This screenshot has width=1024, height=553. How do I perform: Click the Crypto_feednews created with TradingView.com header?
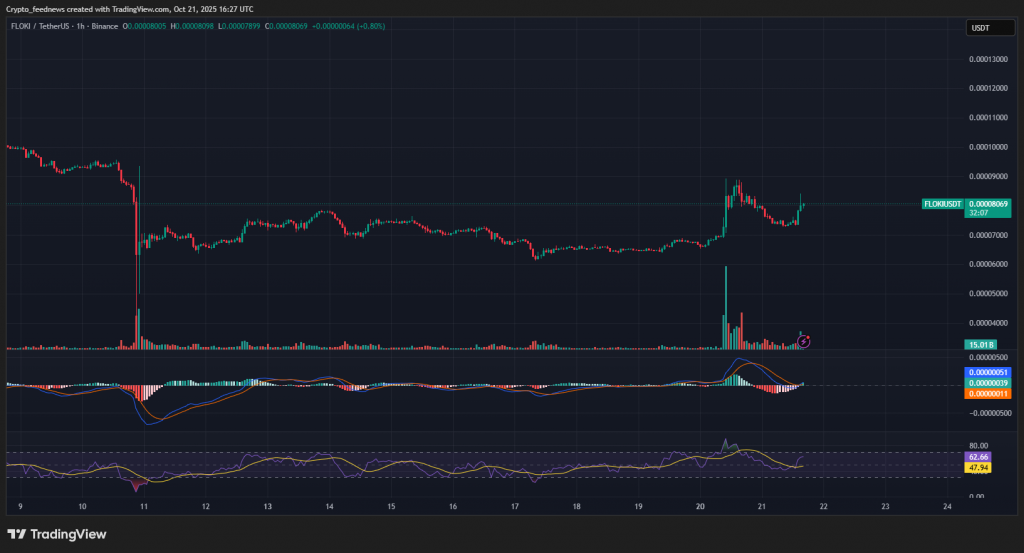(x=129, y=9)
